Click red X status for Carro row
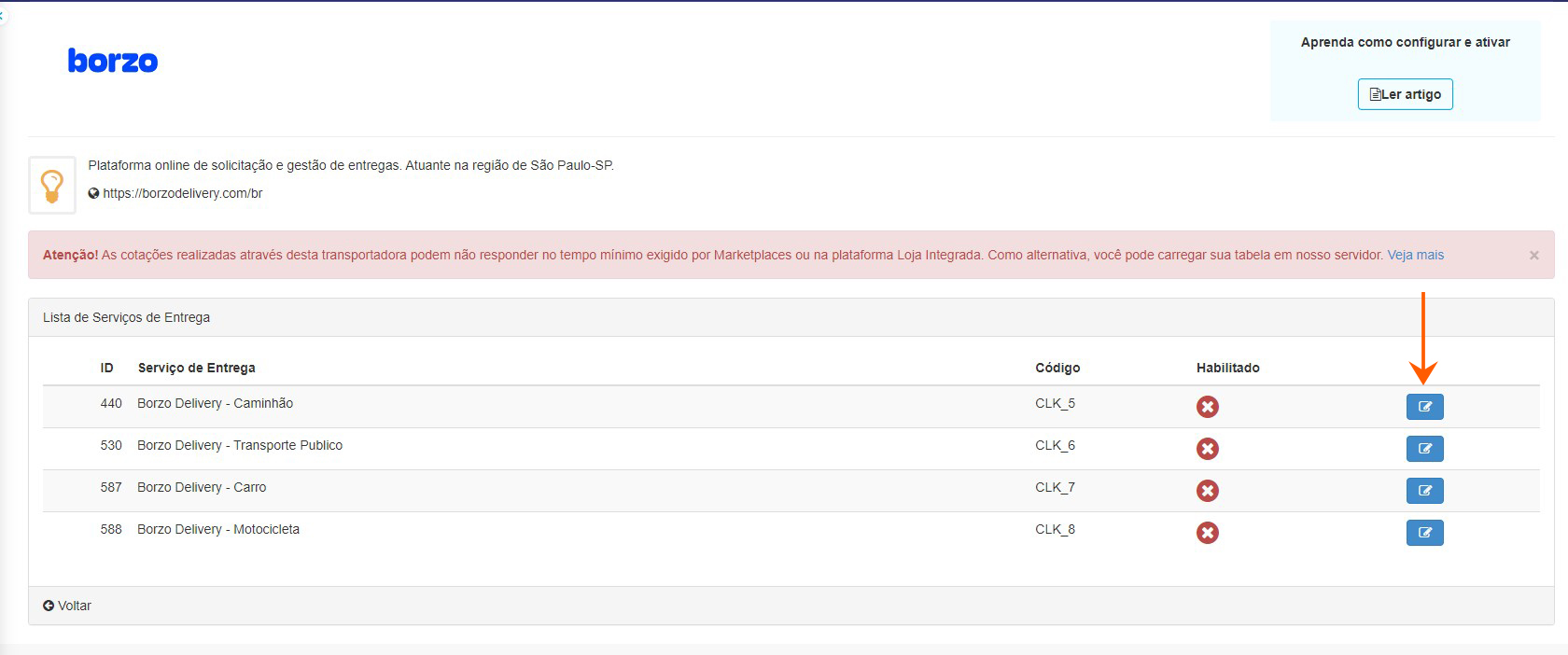 click(1207, 491)
